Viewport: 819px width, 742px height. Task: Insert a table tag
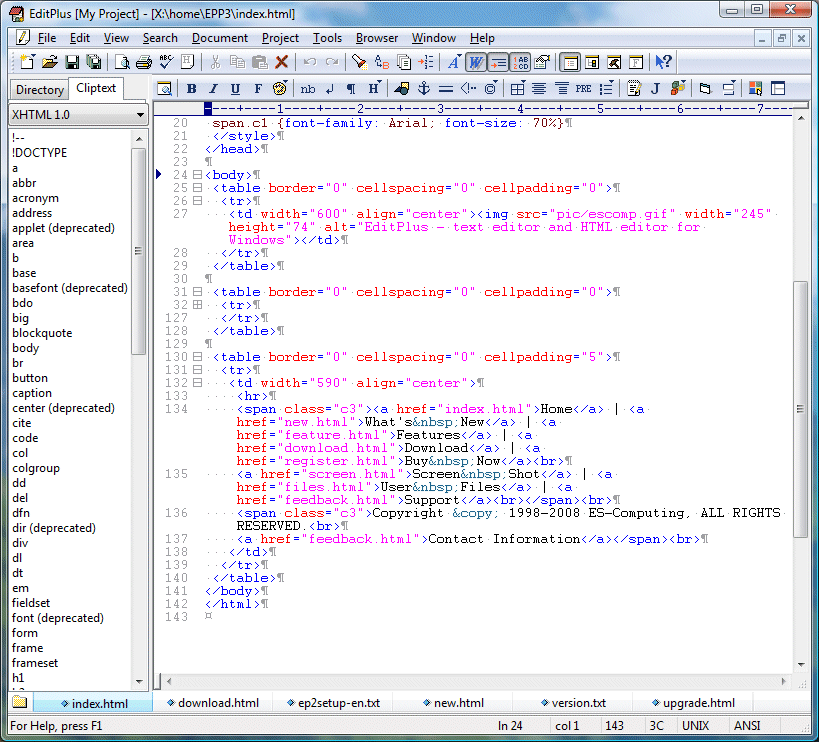point(518,89)
